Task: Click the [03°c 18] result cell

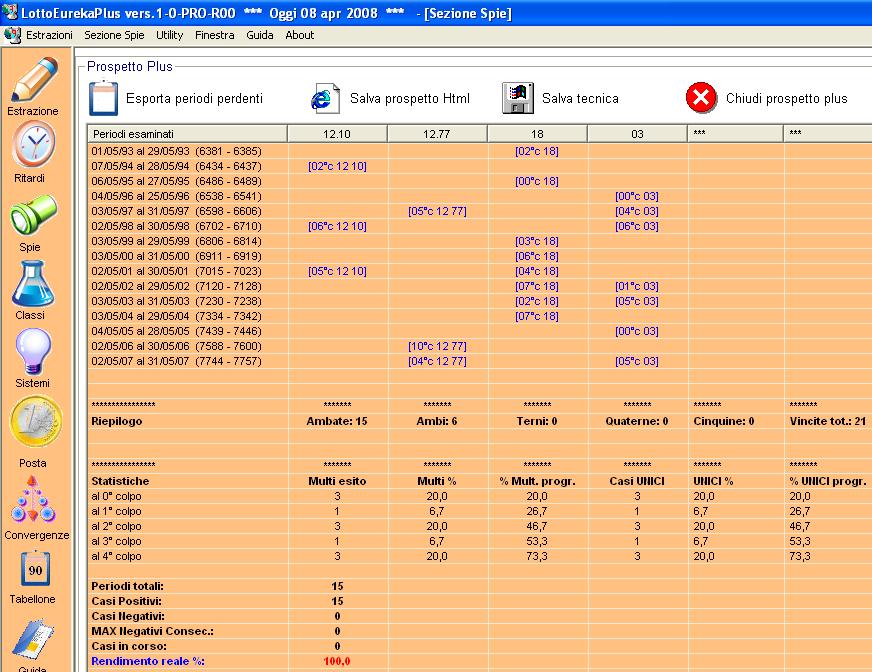Action: tap(537, 241)
